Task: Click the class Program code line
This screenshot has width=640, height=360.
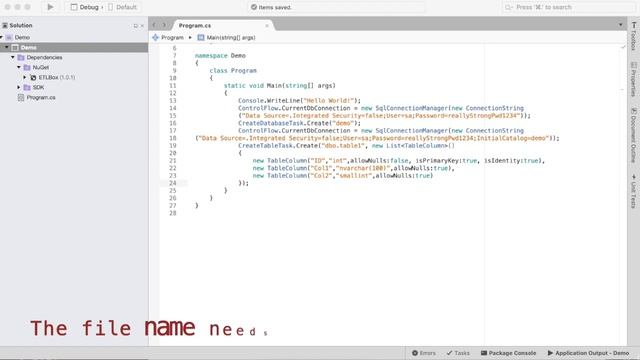Action: pyautogui.click(x=233, y=71)
